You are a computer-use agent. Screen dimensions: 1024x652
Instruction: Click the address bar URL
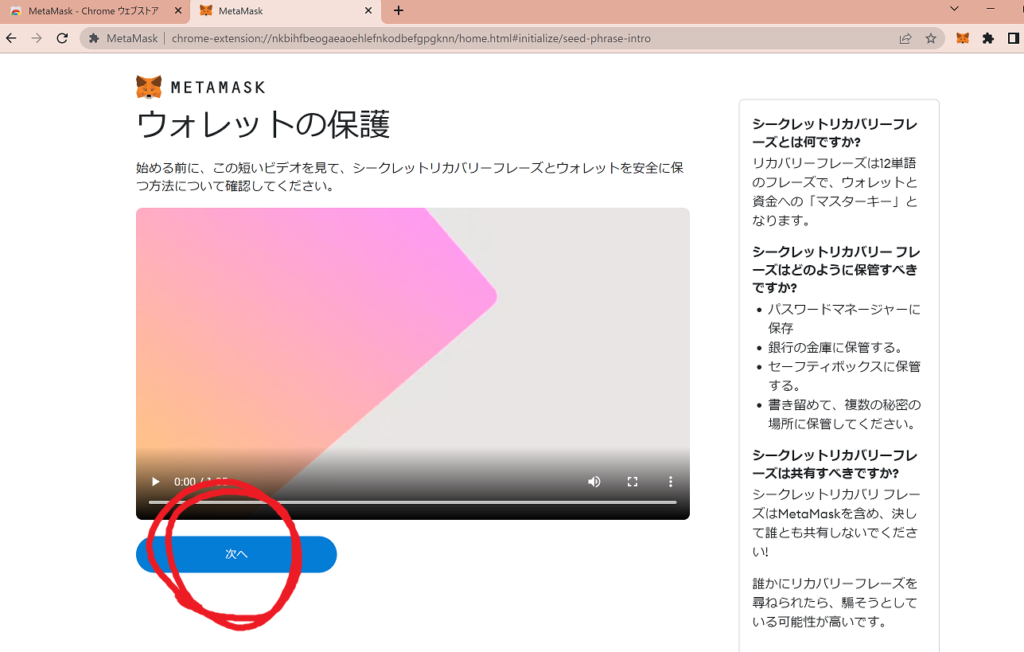coord(411,39)
